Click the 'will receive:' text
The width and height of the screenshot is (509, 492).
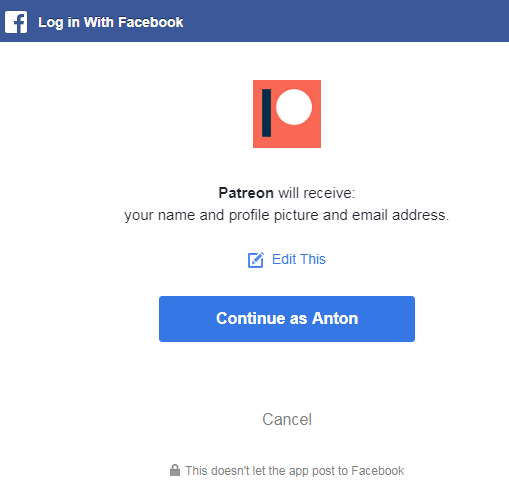(317, 193)
